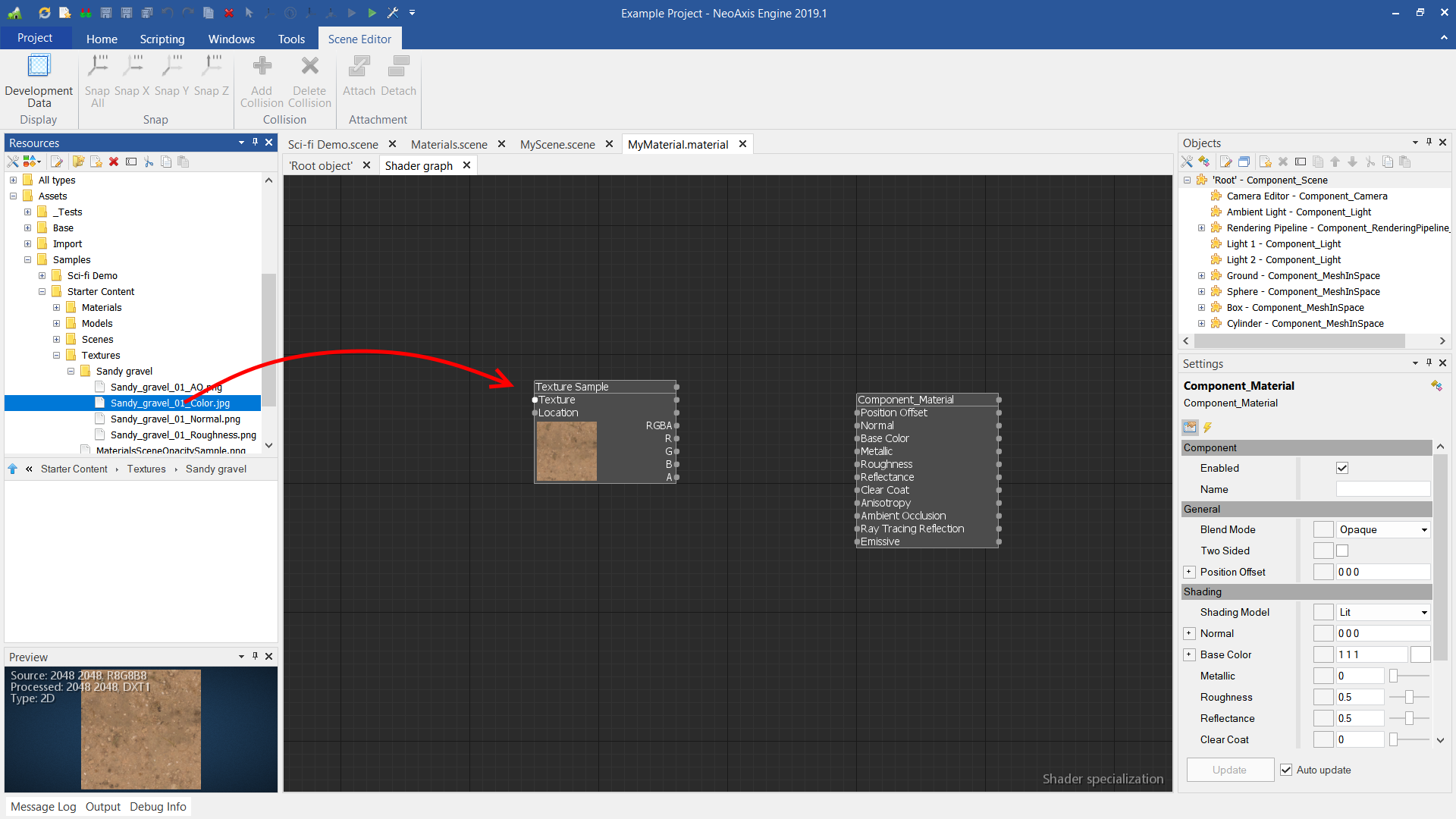
Task: Click the Development Data display icon
Action: pyautogui.click(x=39, y=67)
